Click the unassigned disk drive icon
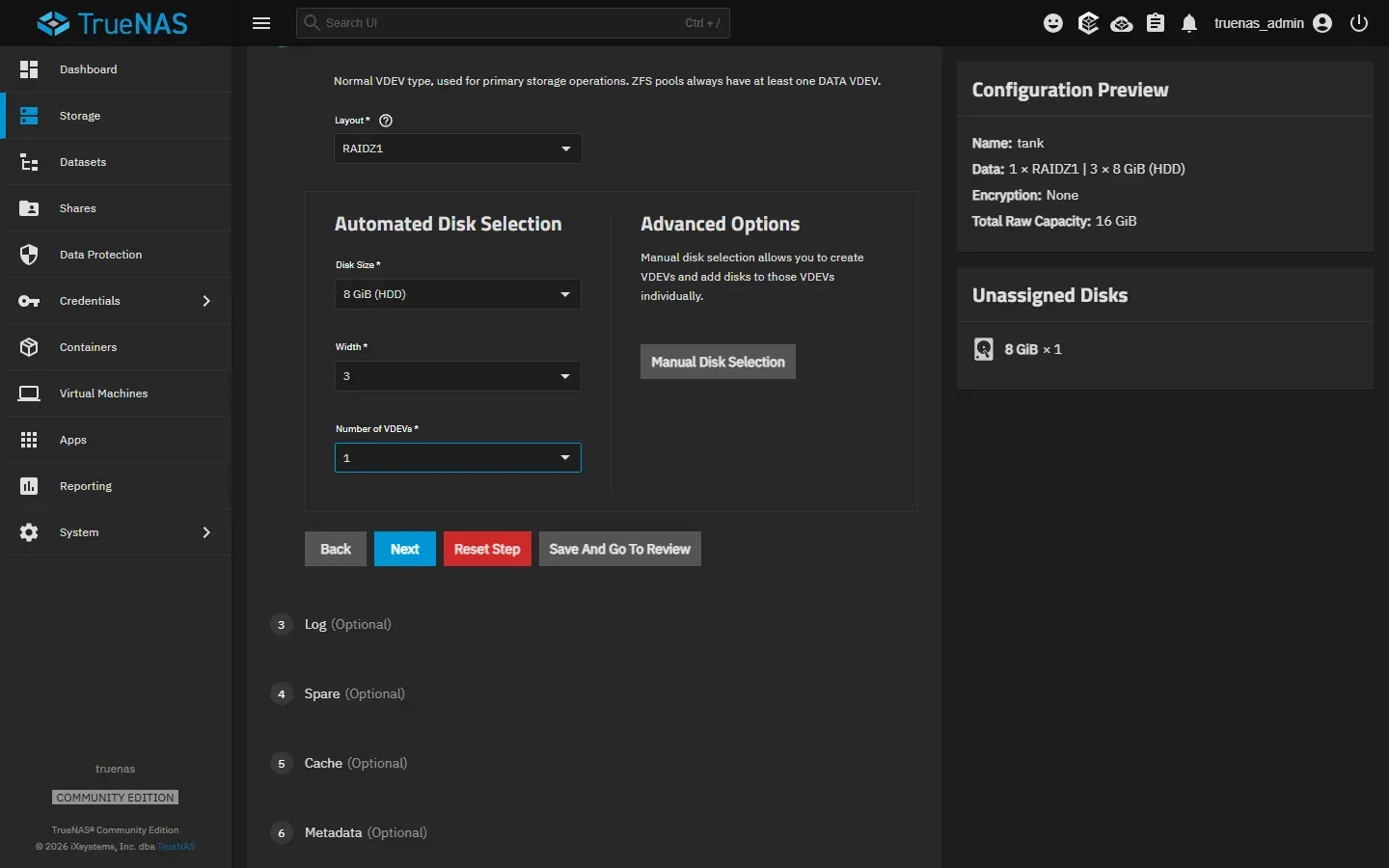This screenshot has height=868, width=1389. 983,349
